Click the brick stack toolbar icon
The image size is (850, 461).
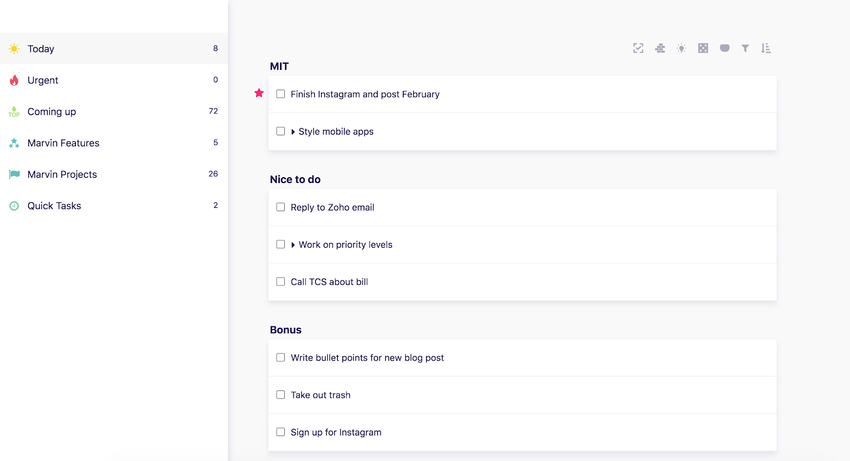pyautogui.click(x=660, y=48)
